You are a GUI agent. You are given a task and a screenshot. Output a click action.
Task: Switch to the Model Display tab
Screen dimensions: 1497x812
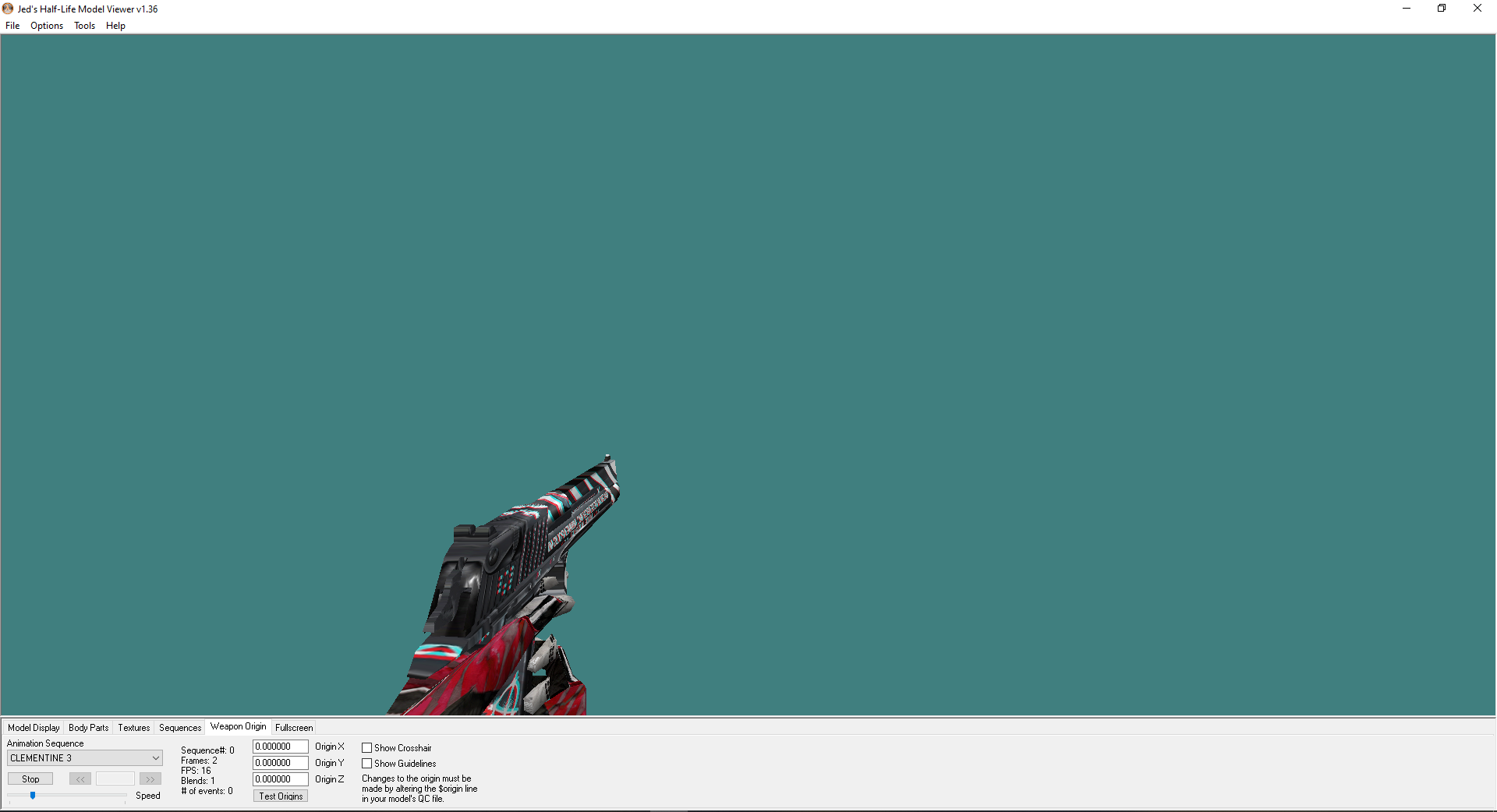click(x=34, y=728)
